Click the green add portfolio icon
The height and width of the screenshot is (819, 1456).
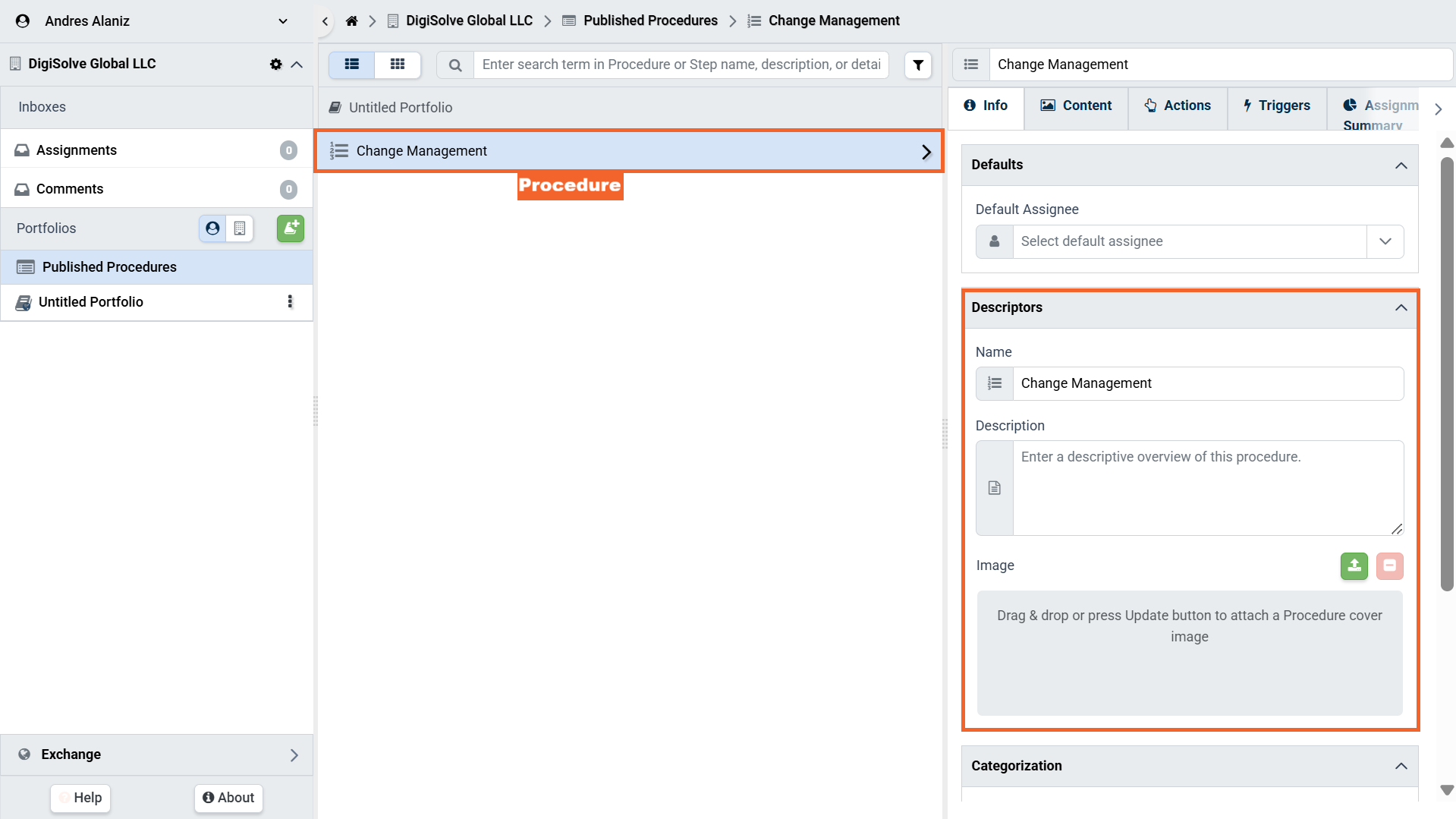(290, 228)
